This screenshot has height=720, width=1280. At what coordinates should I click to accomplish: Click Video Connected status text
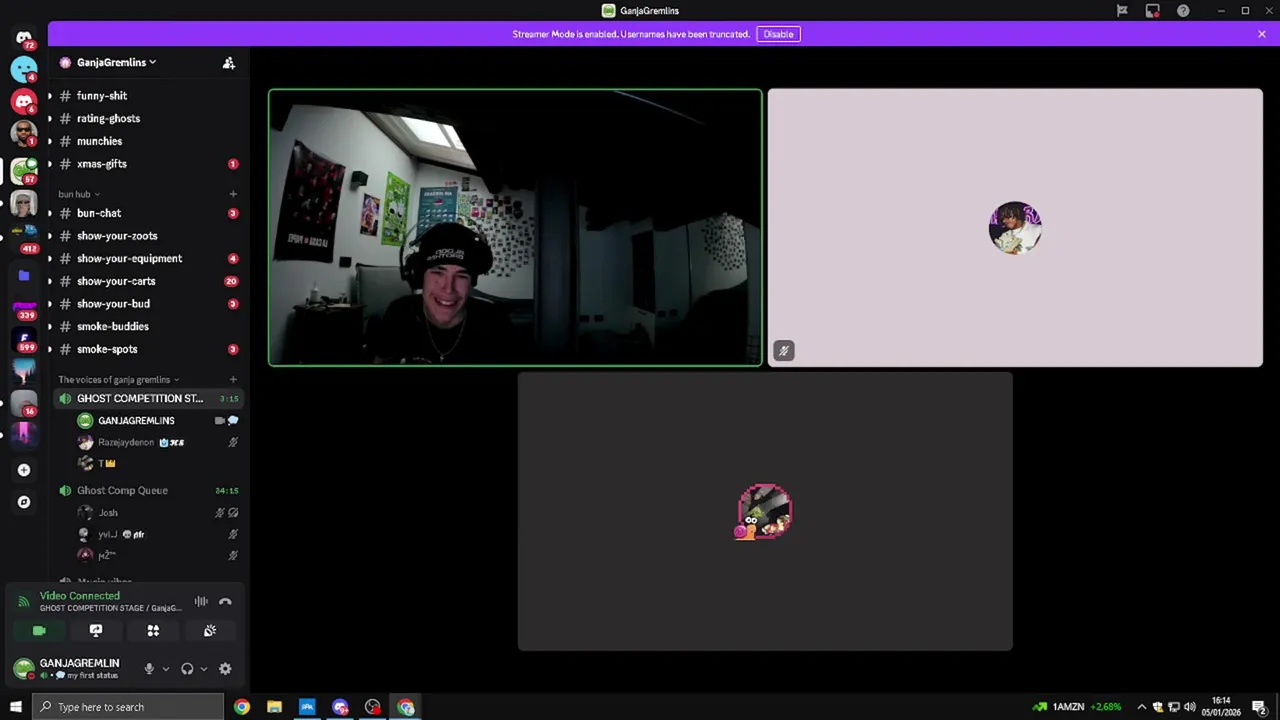80,596
